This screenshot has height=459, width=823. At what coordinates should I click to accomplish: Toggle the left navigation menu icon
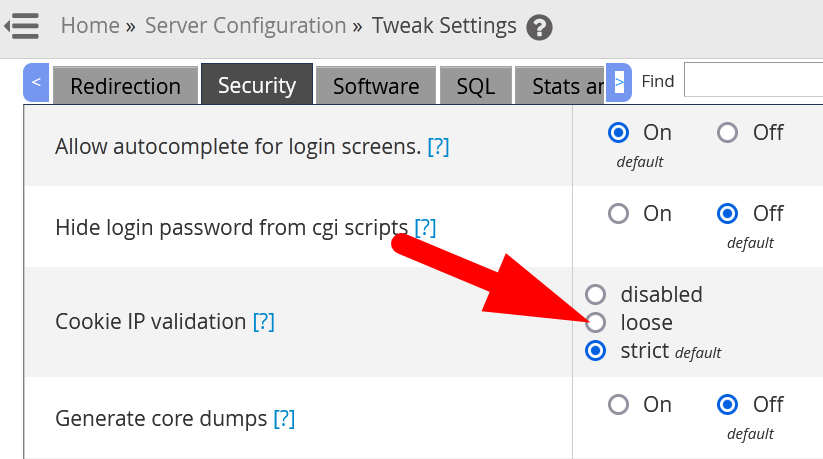(22, 25)
